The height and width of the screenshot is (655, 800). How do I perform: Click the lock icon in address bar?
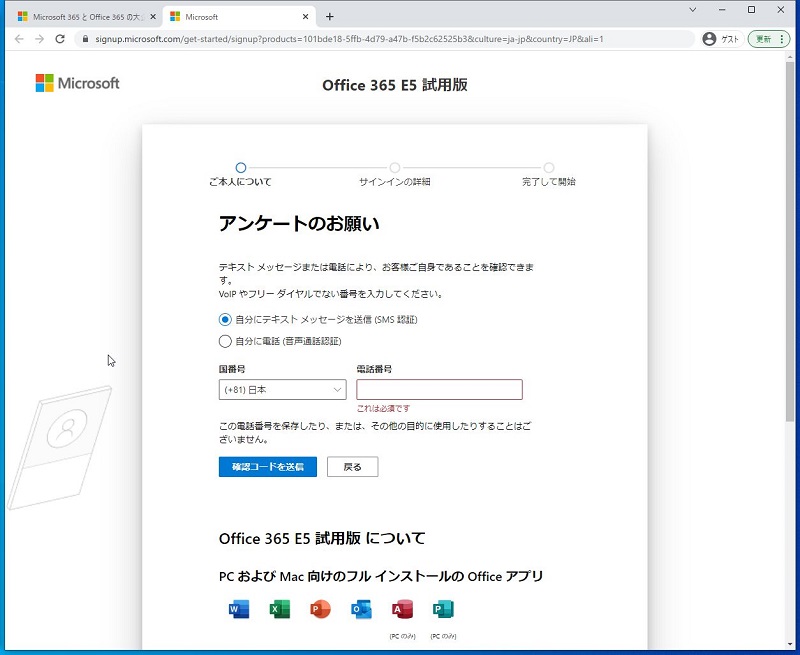pos(85,39)
